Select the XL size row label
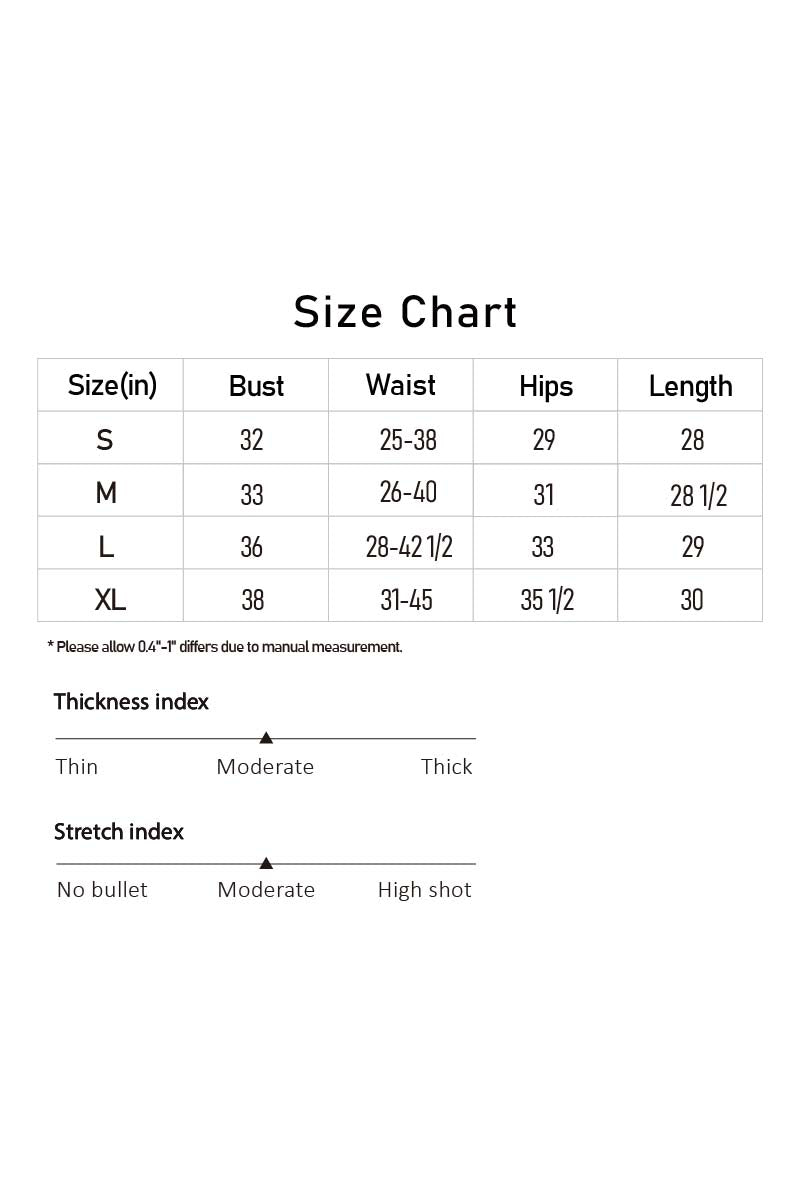The width and height of the screenshot is (800, 1200). tap(110, 599)
